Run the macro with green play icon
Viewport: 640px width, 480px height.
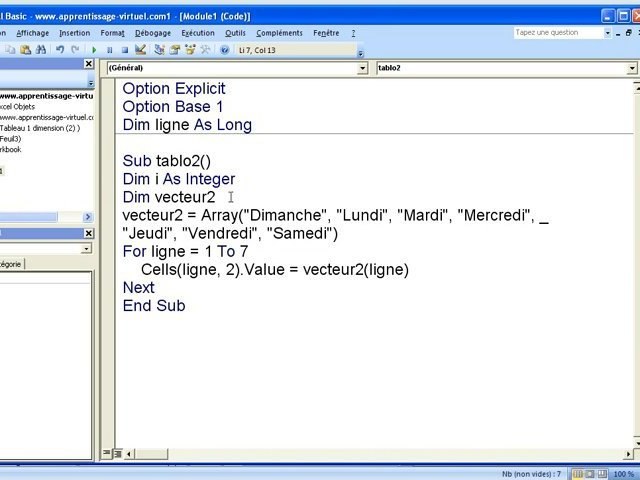(94, 50)
